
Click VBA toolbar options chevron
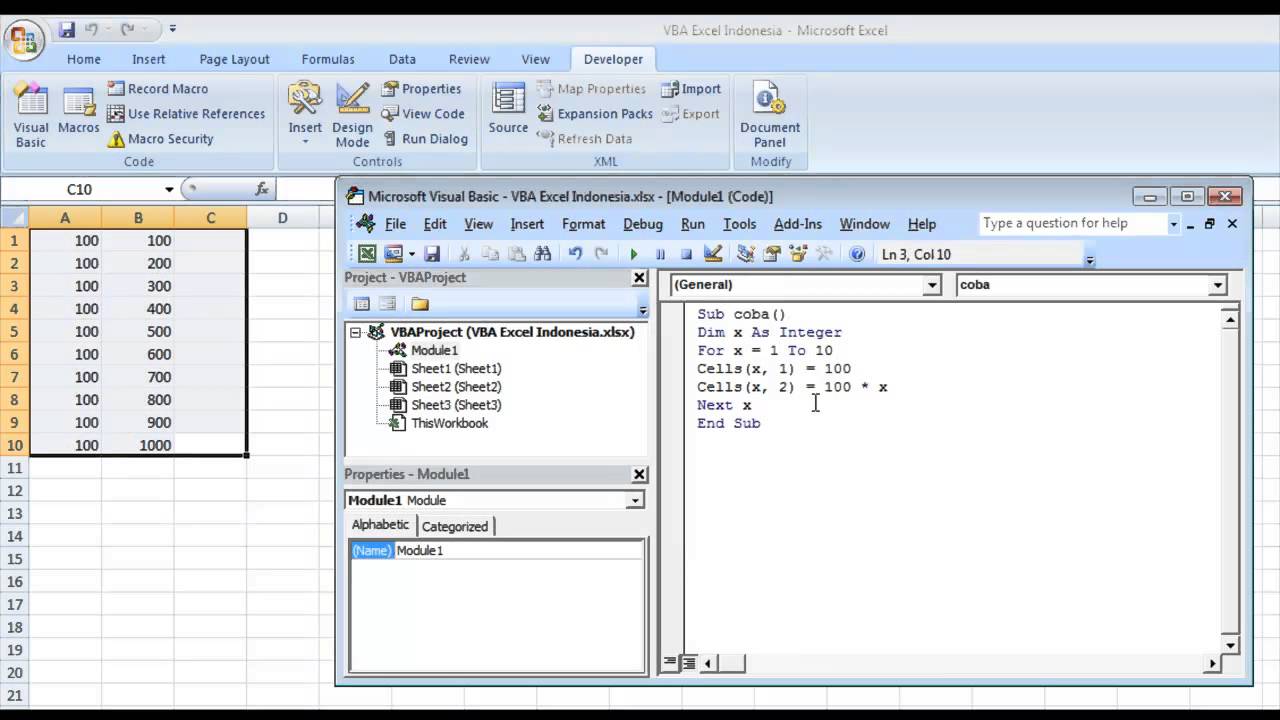(1089, 258)
